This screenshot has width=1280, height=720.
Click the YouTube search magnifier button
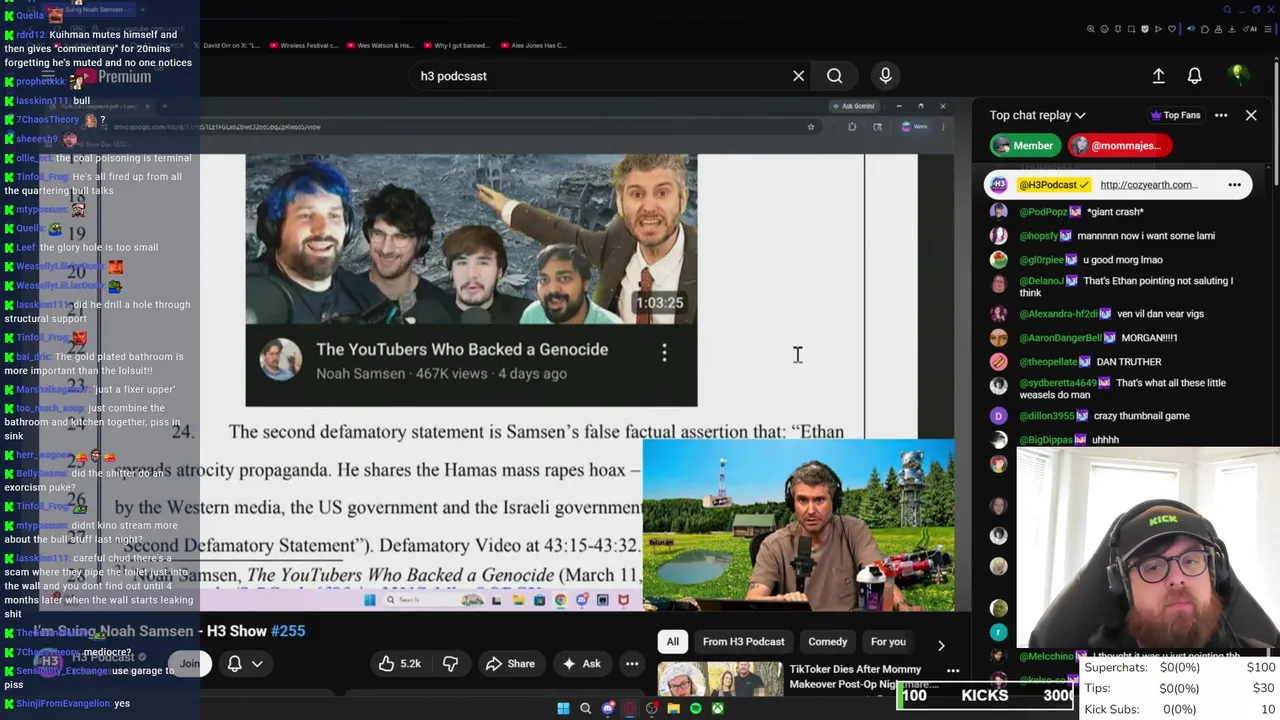[834, 76]
